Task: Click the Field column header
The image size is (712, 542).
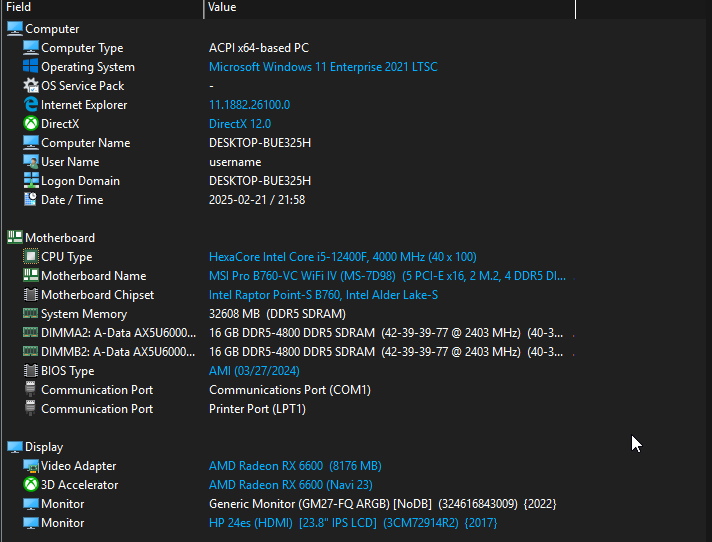Action: click(103, 8)
